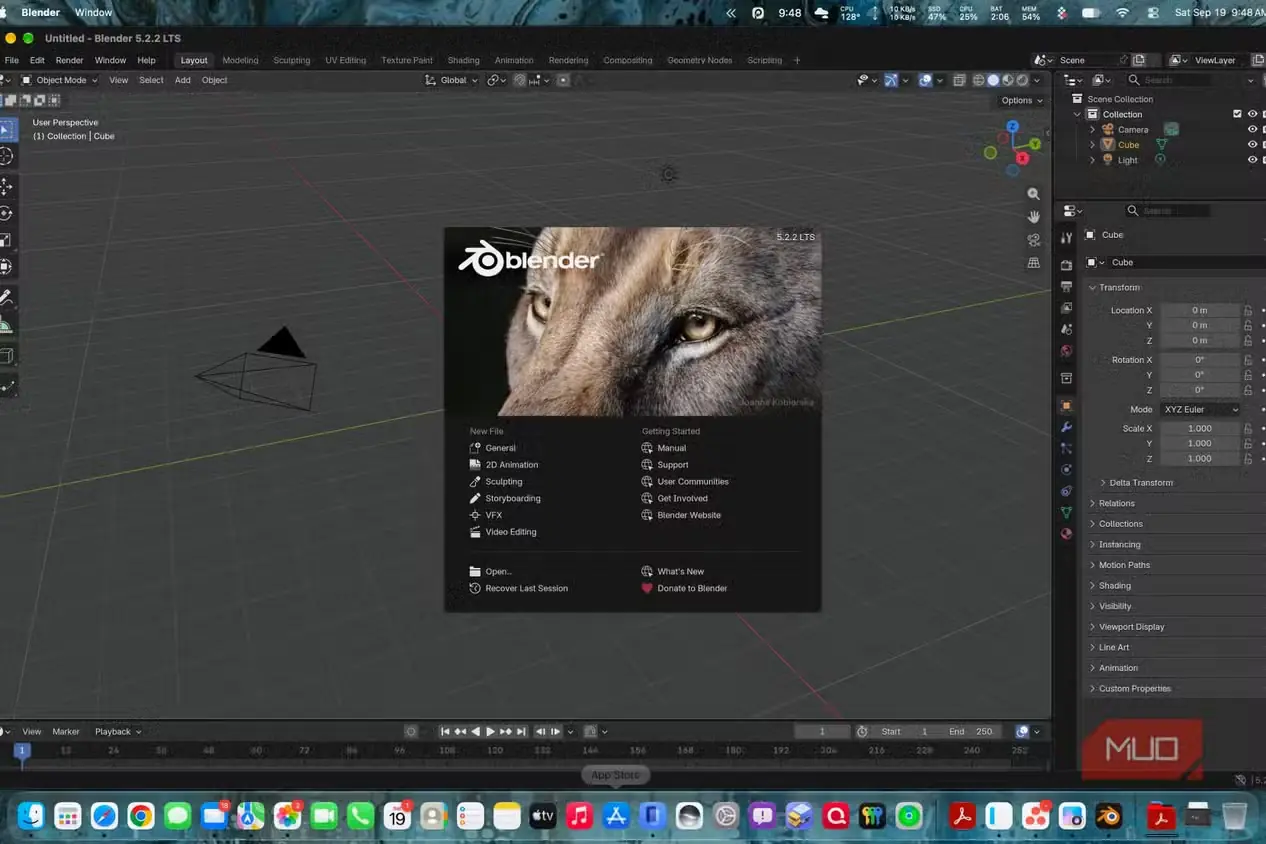Select the Cursor tool in the left toolbar
Viewport: 1266px width, 844px height.
click(x=5, y=157)
